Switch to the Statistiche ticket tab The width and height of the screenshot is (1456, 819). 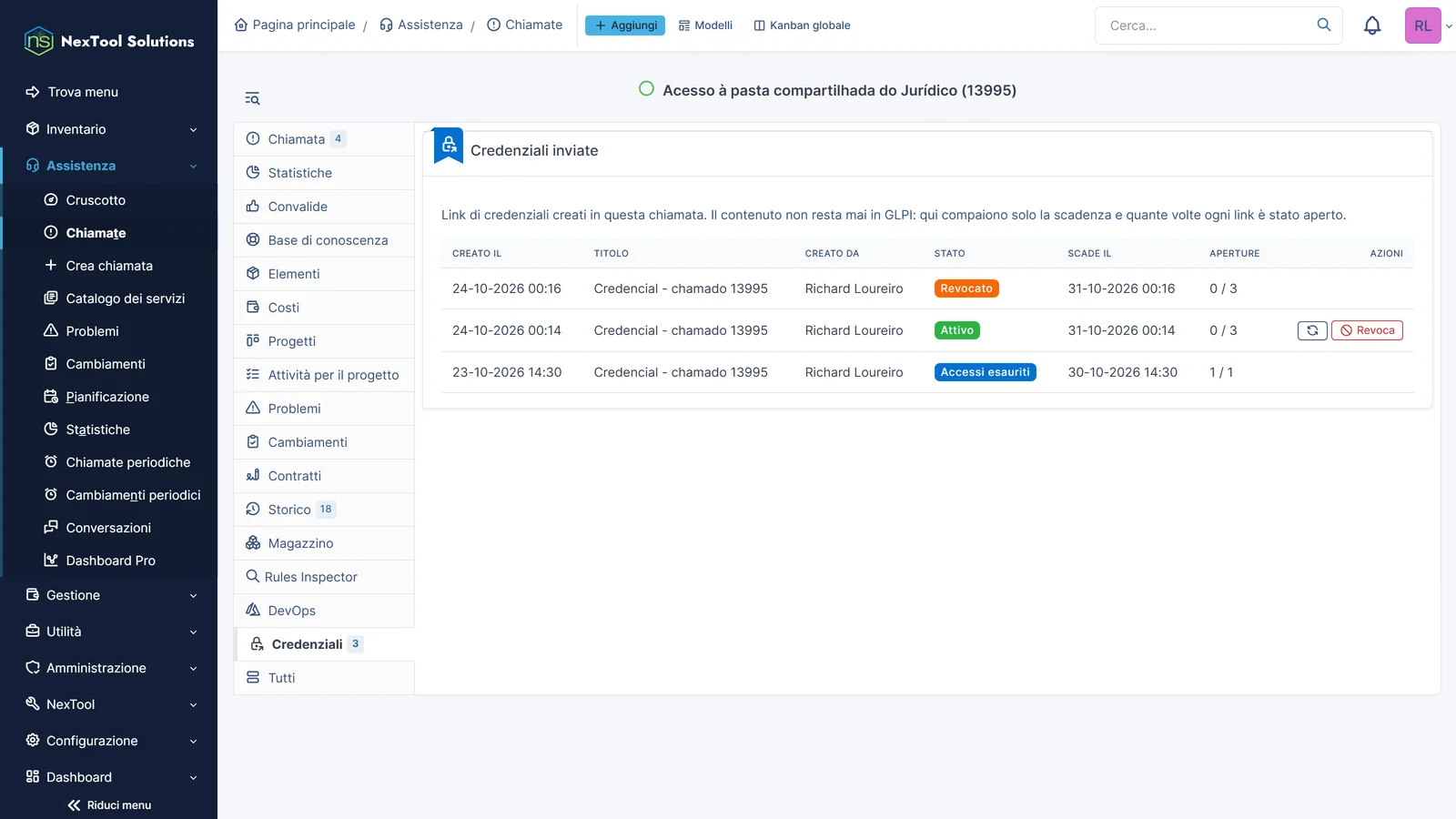pos(324,173)
